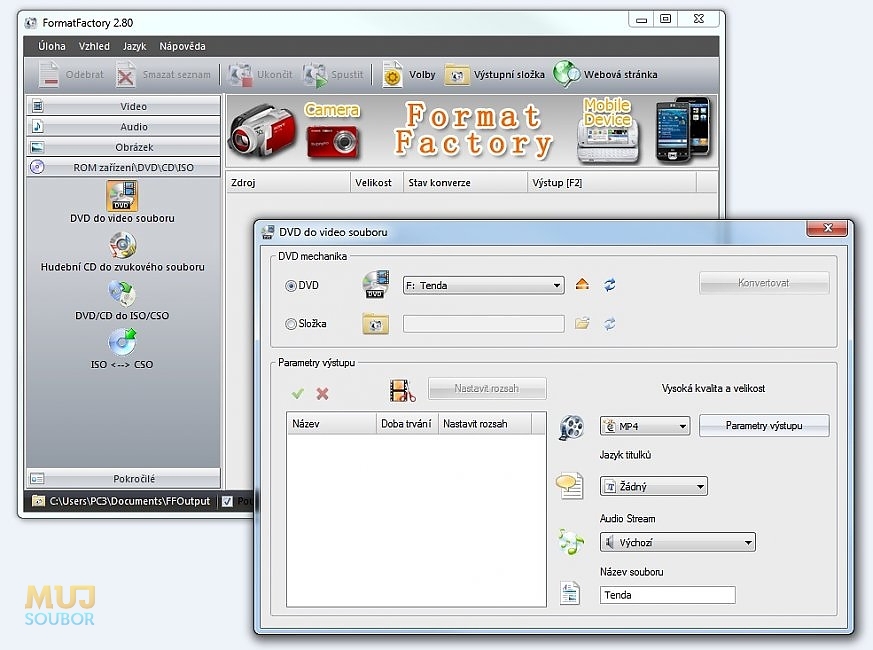Open Webová stránka globe icon
The image size is (873, 650).
click(x=566, y=74)
